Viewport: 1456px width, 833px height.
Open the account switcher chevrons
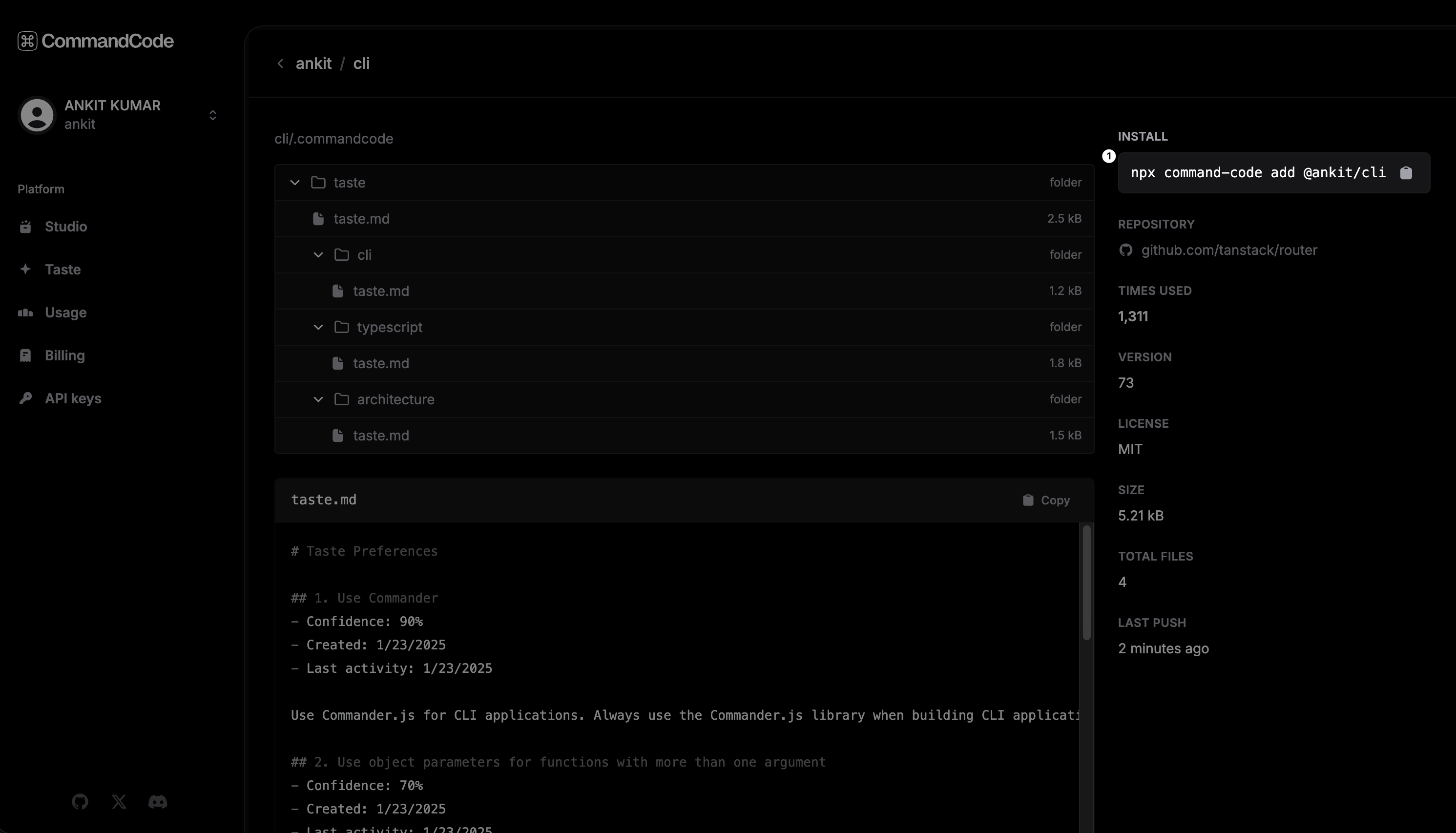pos(213,116)
